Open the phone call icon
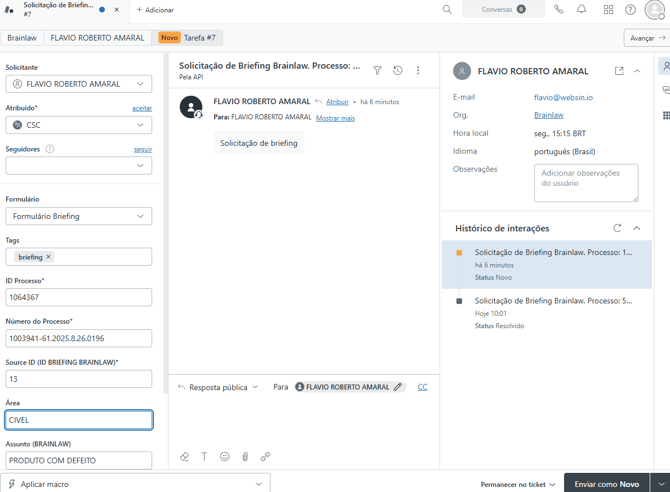 click(559, 10)
